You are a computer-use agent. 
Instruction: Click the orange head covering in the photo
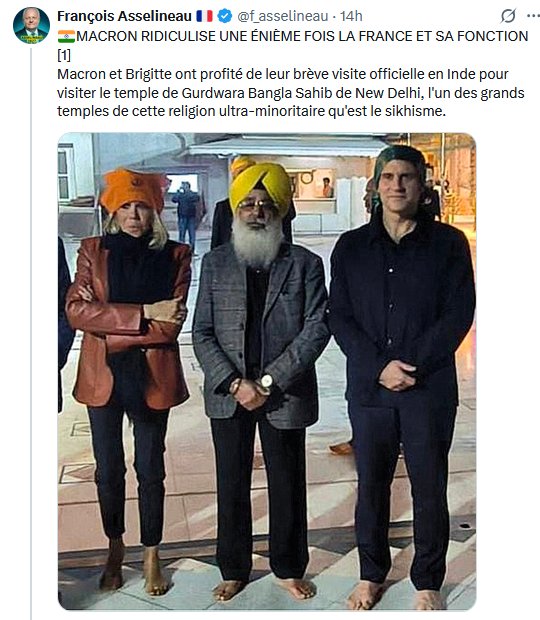(132, 190)
